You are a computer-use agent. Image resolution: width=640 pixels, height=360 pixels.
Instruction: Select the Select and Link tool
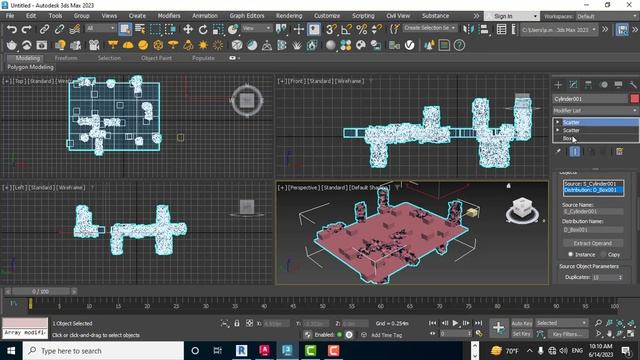[x=44, y=29]
